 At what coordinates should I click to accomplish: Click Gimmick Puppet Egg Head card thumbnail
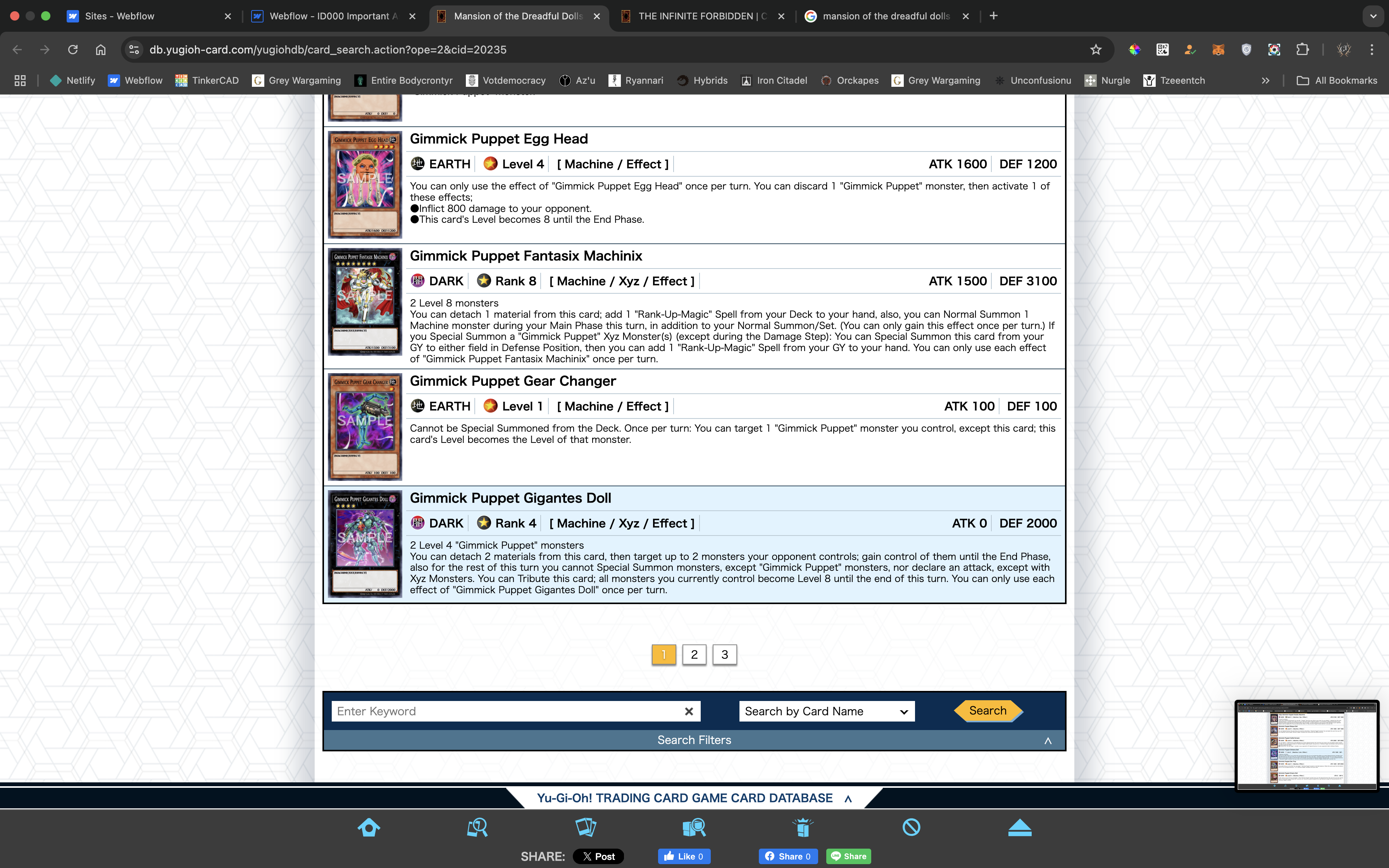(x=365, y=184)
